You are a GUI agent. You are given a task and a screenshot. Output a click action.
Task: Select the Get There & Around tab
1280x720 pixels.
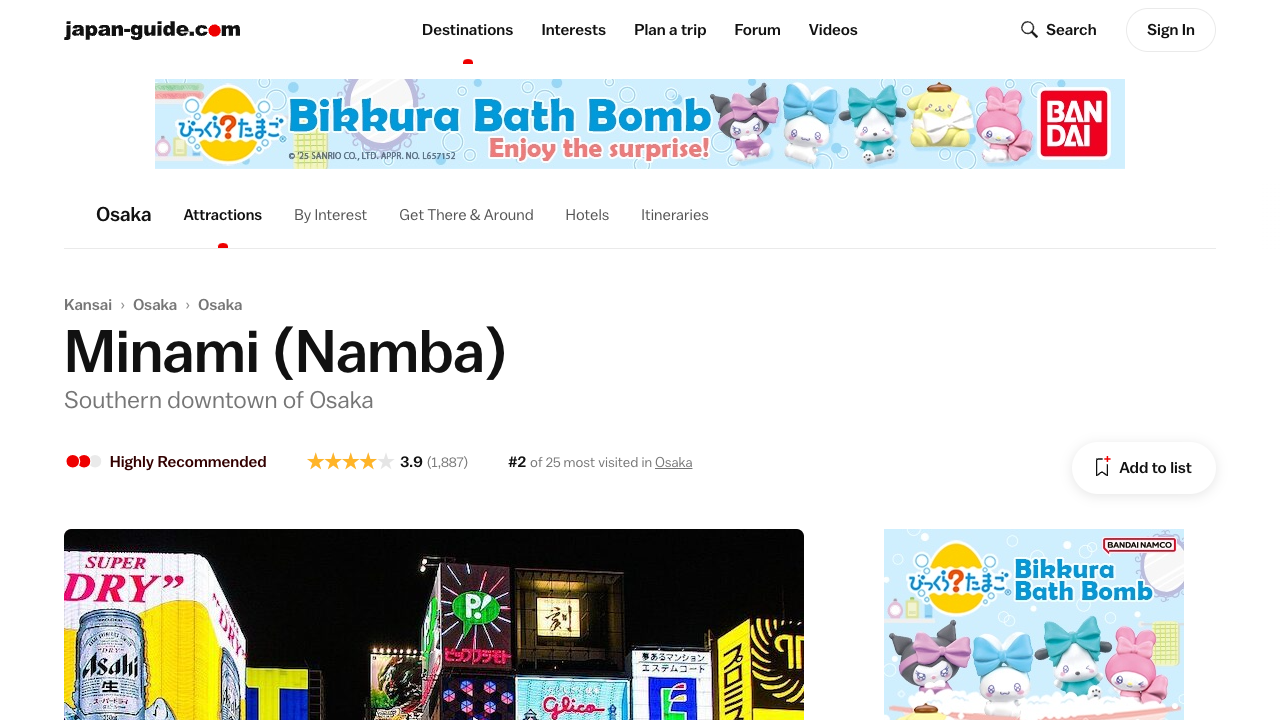(466, 215)
